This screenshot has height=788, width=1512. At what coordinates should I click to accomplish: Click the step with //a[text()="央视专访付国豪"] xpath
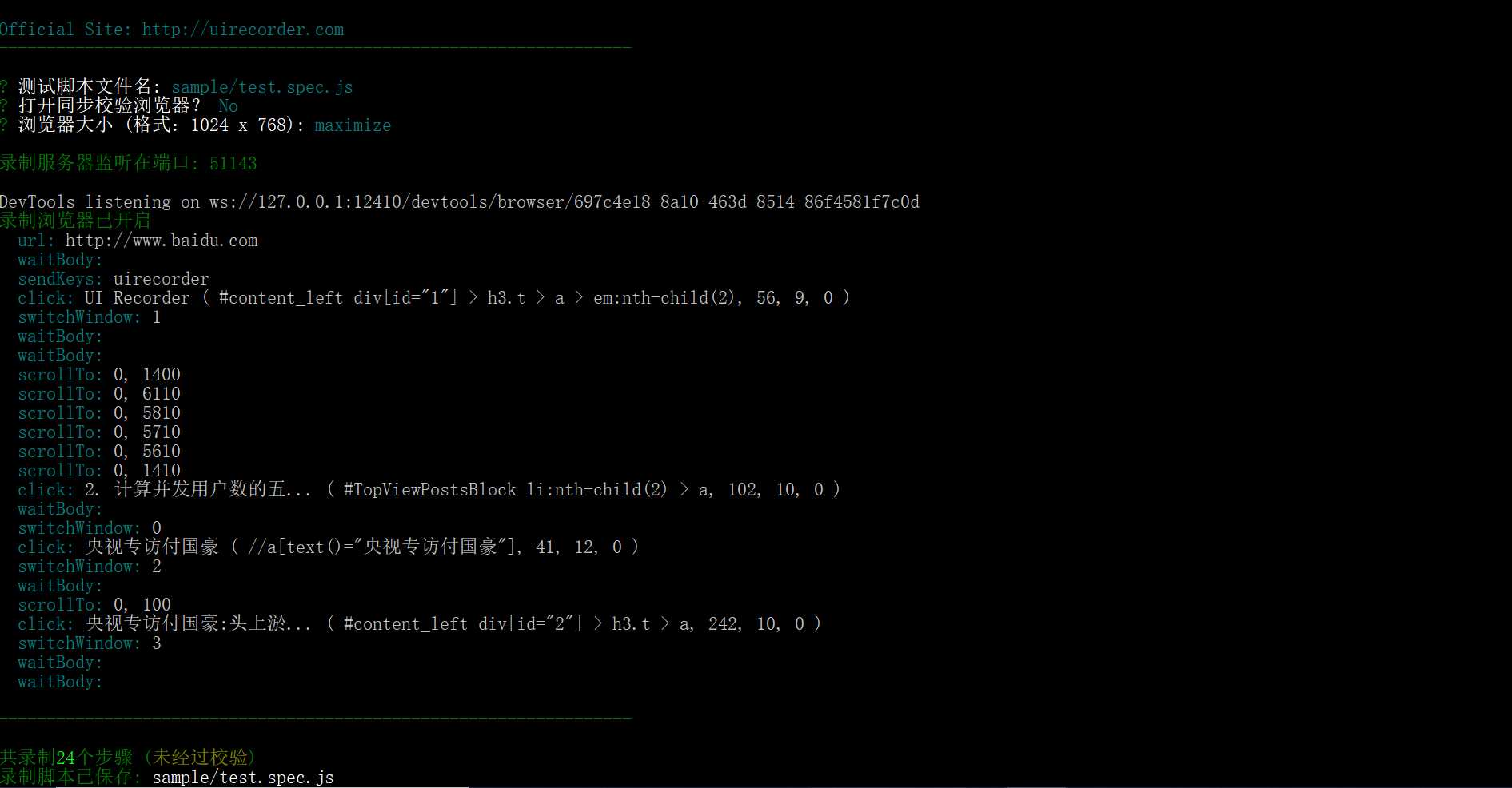pos(328,547)
